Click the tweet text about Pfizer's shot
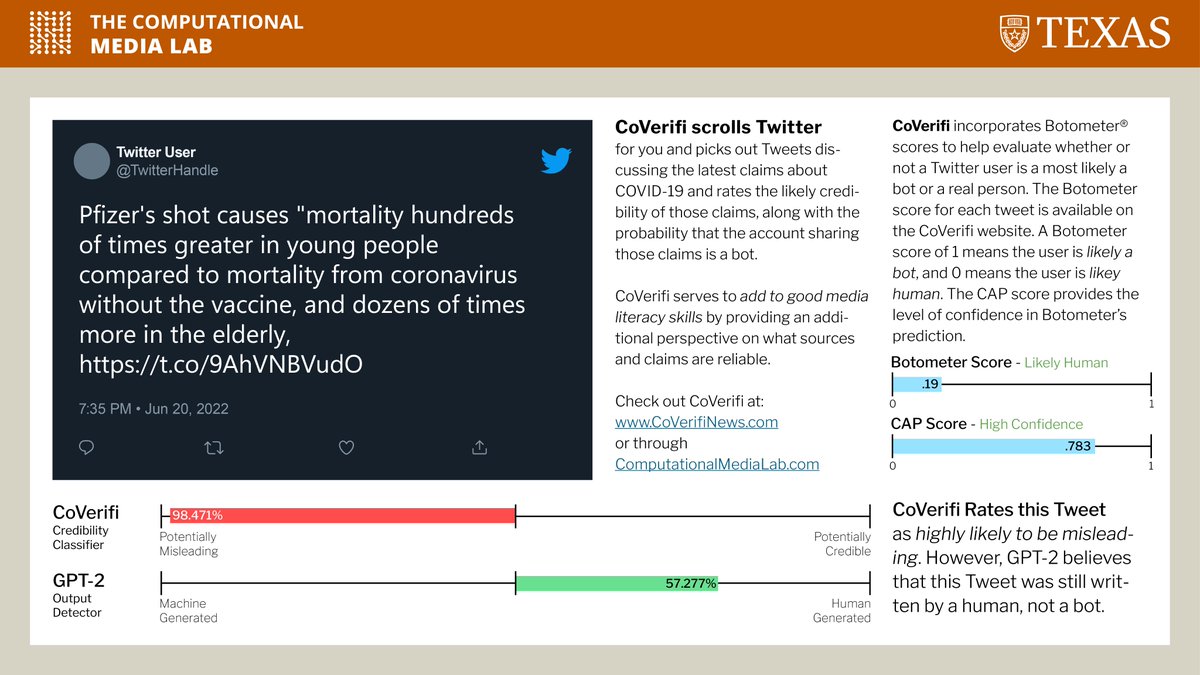 coord(302,290)
